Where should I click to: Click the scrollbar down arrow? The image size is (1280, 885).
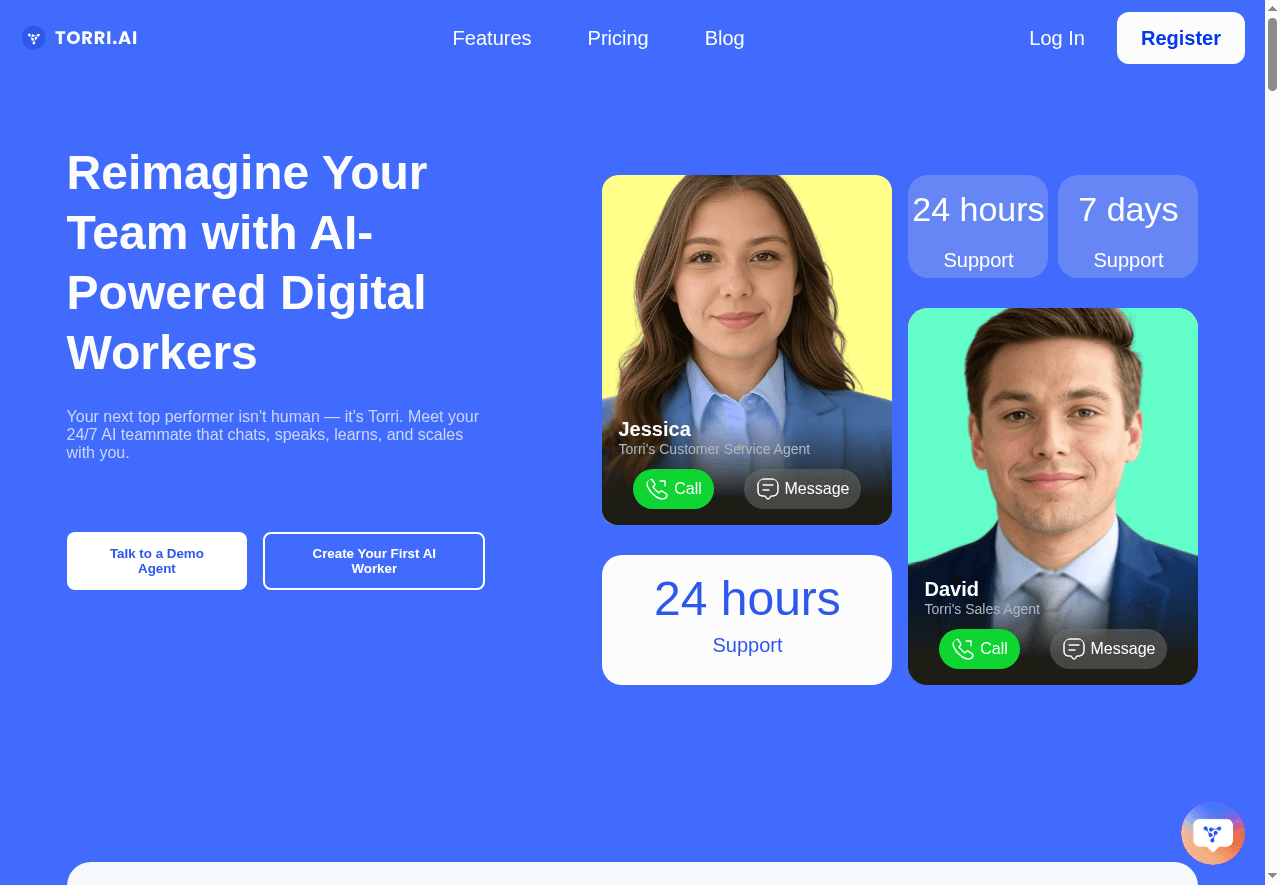coord(1272,877)
